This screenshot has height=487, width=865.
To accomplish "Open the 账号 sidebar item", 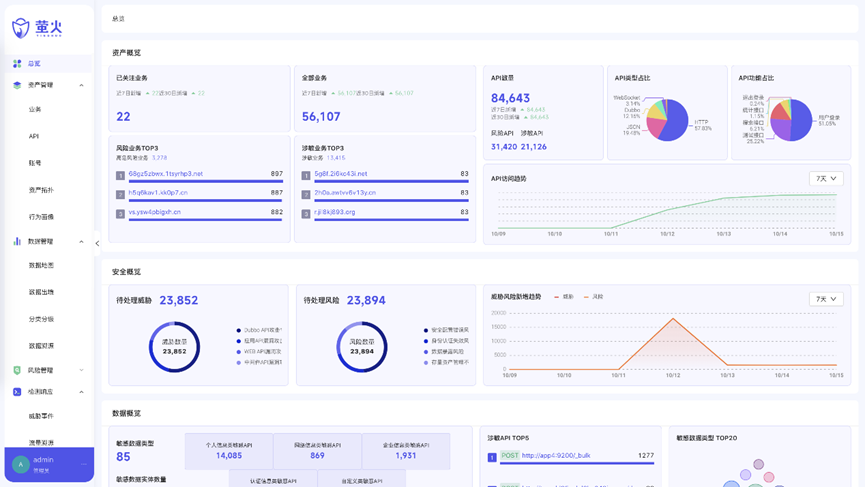I will [x=35, y=163].
